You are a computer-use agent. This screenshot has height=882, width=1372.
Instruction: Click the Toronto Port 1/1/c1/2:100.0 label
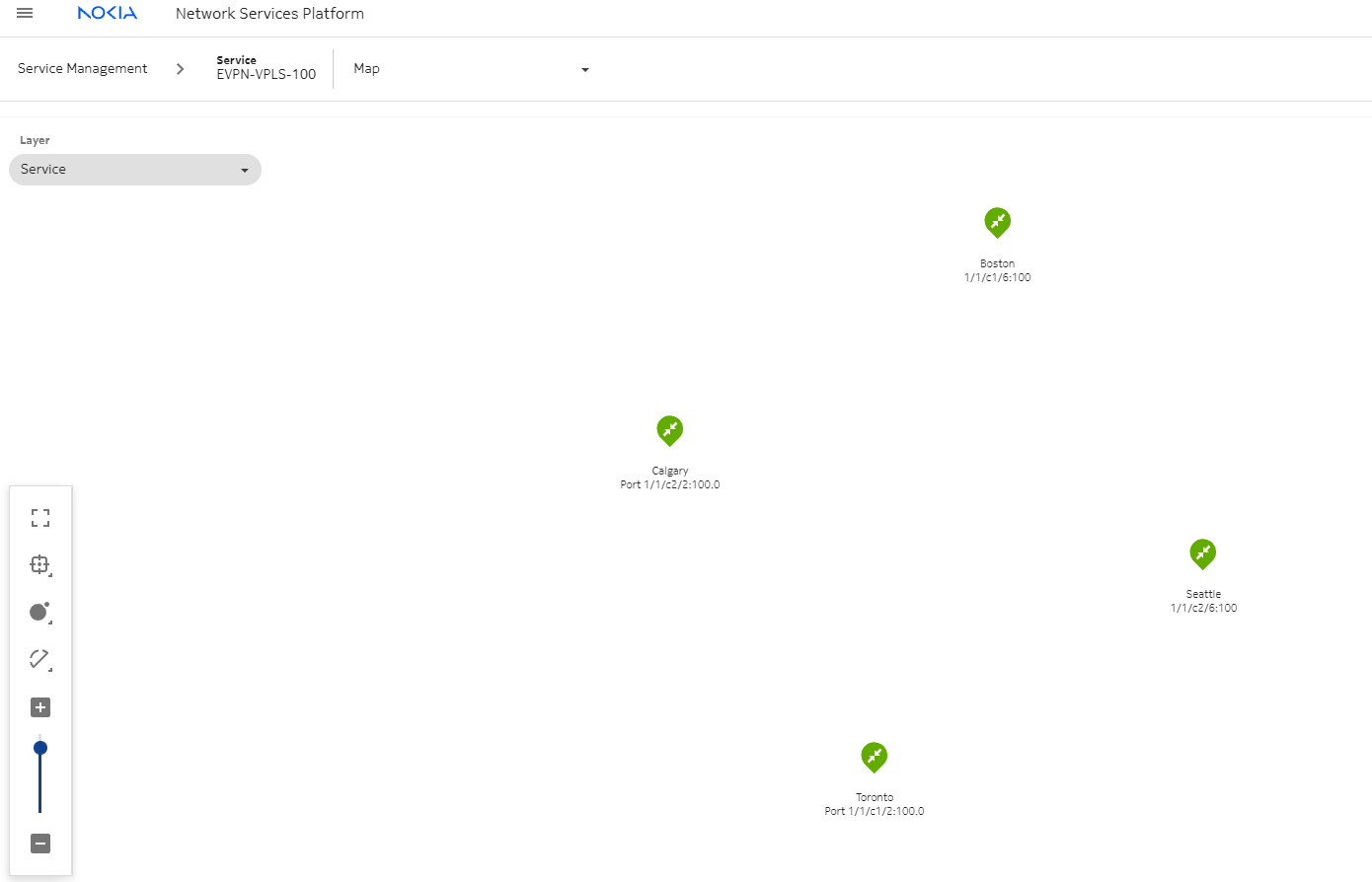[x=875, y=811]
